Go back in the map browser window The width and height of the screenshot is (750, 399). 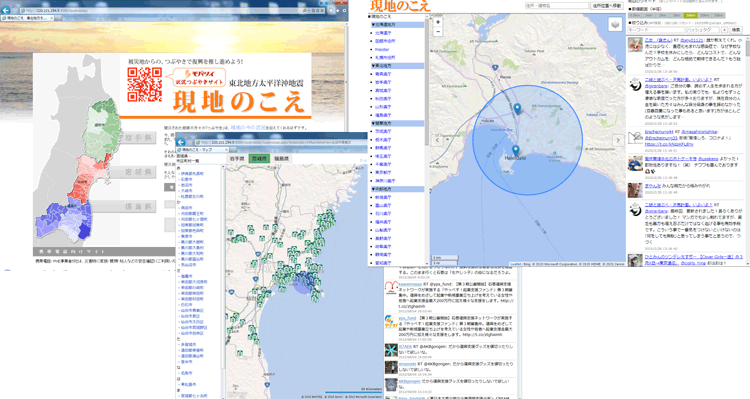[x=181, y=142]
